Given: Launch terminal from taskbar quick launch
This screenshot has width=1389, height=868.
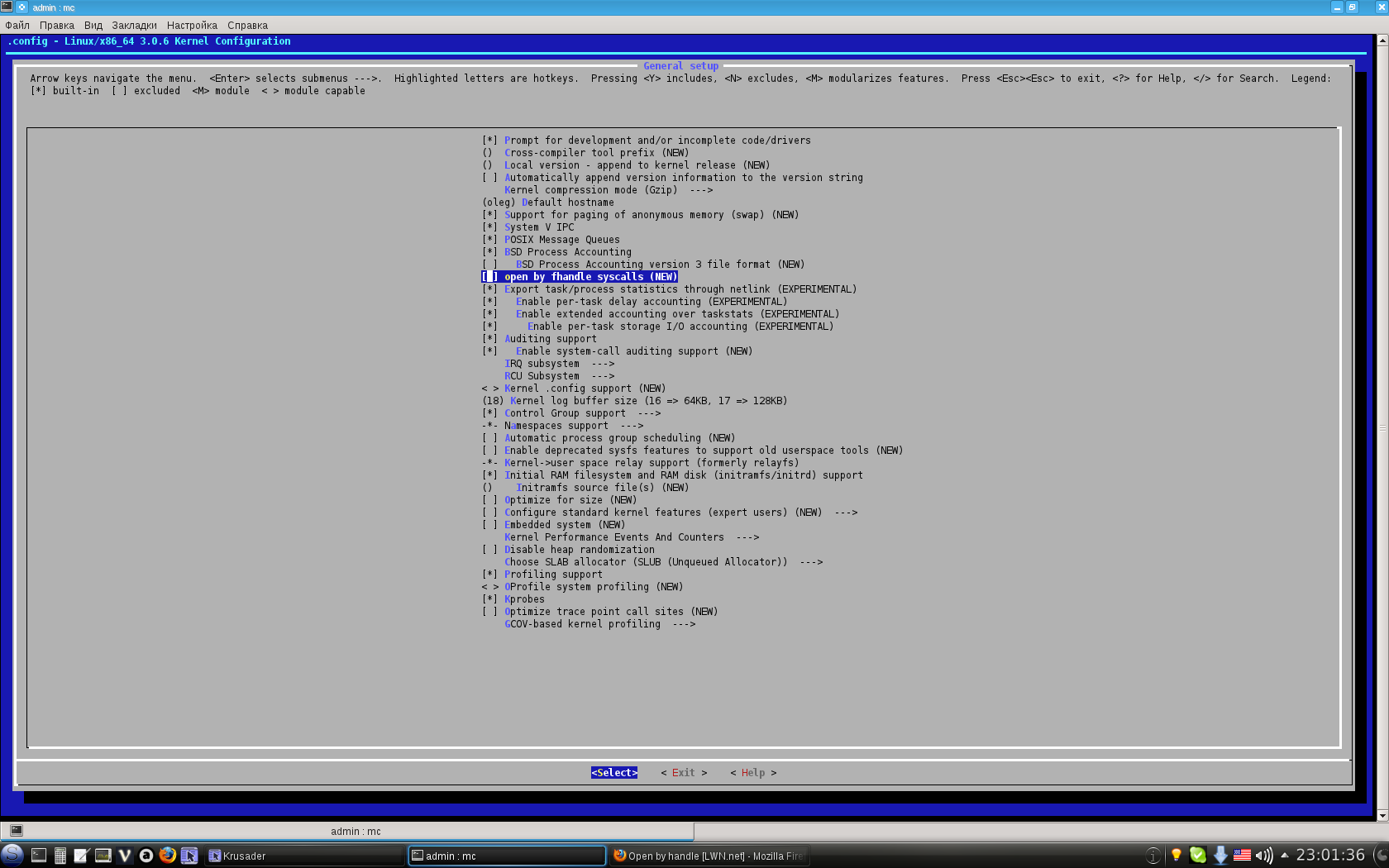Looking at the screenshot, I should (39, 856).
